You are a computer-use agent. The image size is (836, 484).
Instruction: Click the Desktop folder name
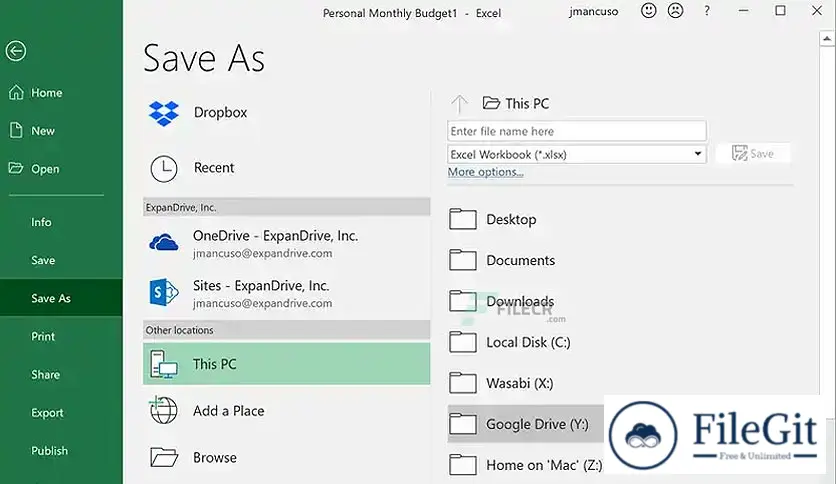point(511,220)
